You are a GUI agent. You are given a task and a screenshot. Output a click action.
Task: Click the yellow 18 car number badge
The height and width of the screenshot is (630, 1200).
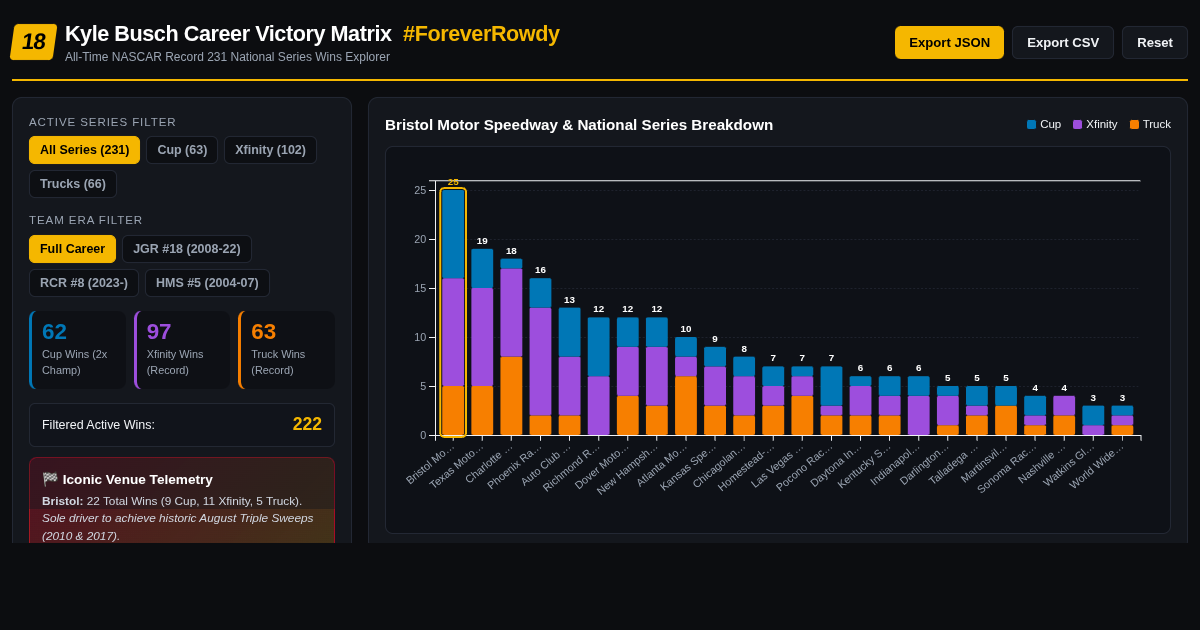[34, 42]
